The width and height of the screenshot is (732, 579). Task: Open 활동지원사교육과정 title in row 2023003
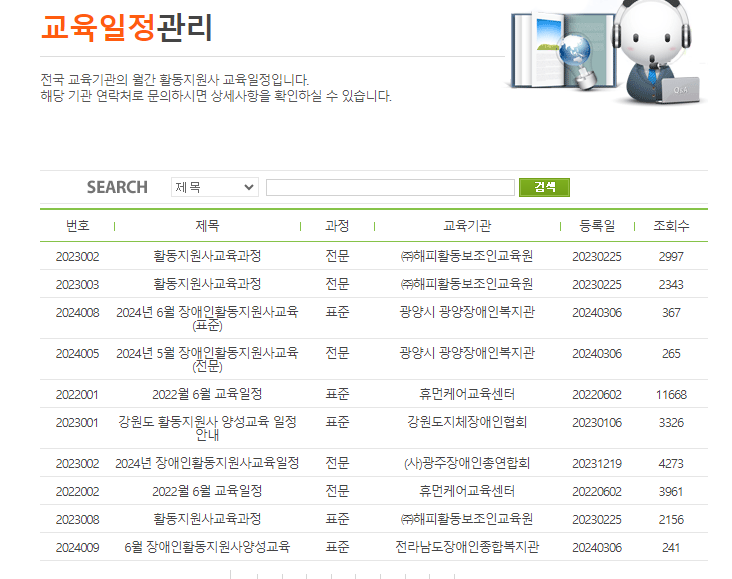(x=207, y=284)
